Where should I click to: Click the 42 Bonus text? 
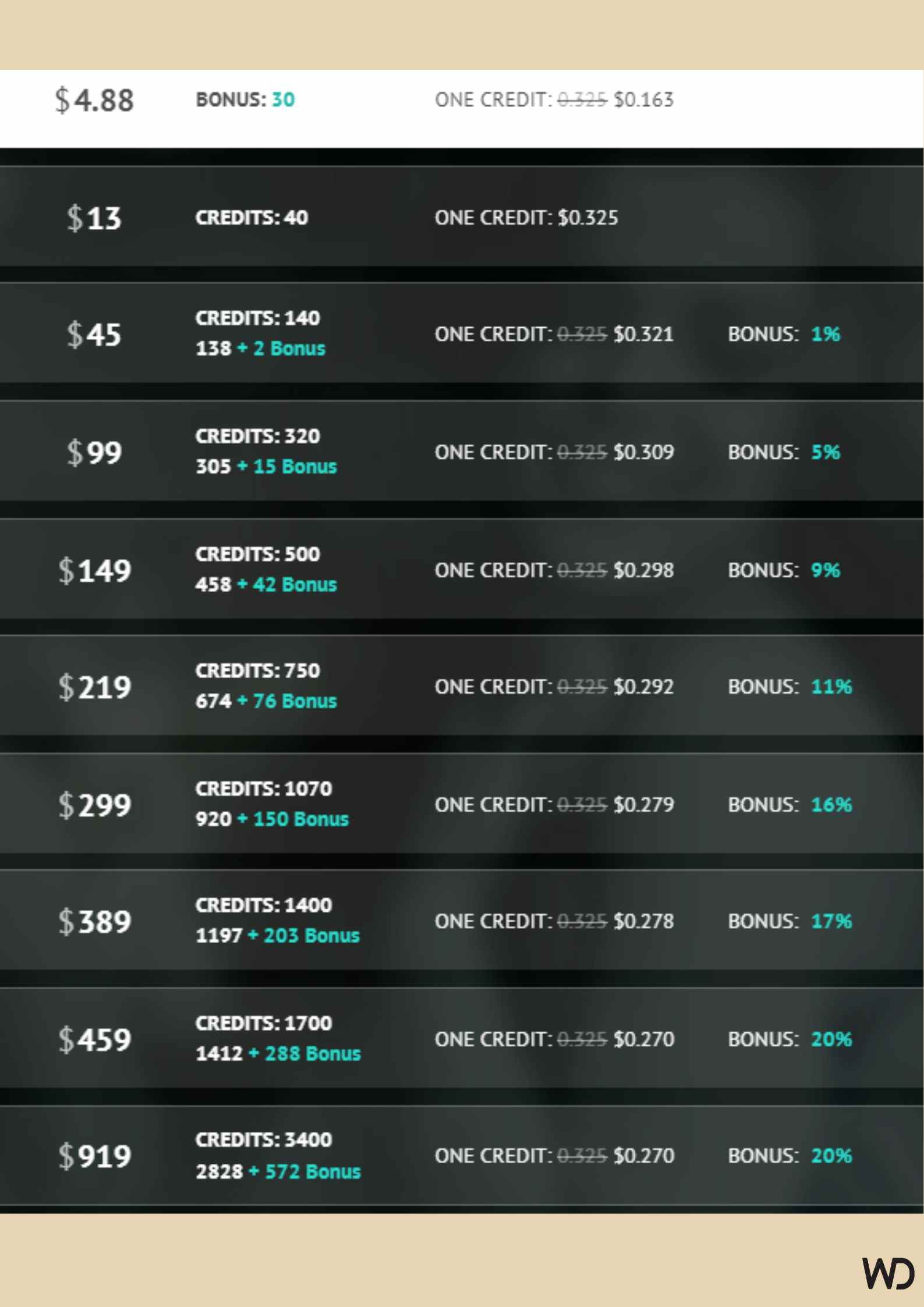pyautogui.click(x=295, y=584)
